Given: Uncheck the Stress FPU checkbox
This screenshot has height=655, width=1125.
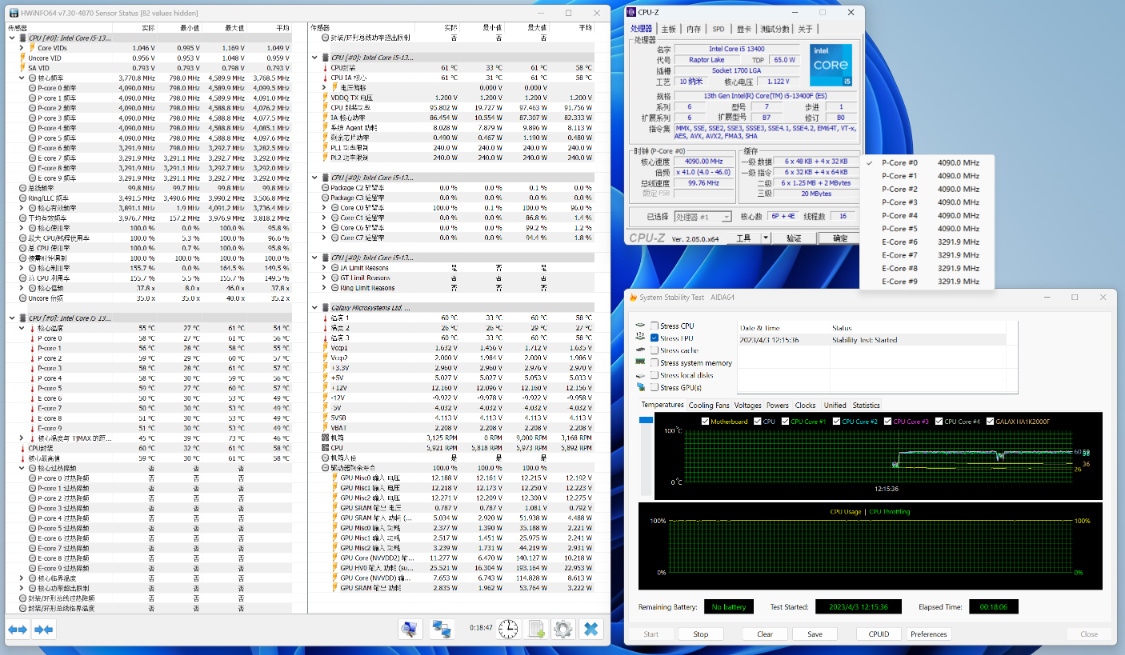Looking at the screenshot, I should (654, 338).
